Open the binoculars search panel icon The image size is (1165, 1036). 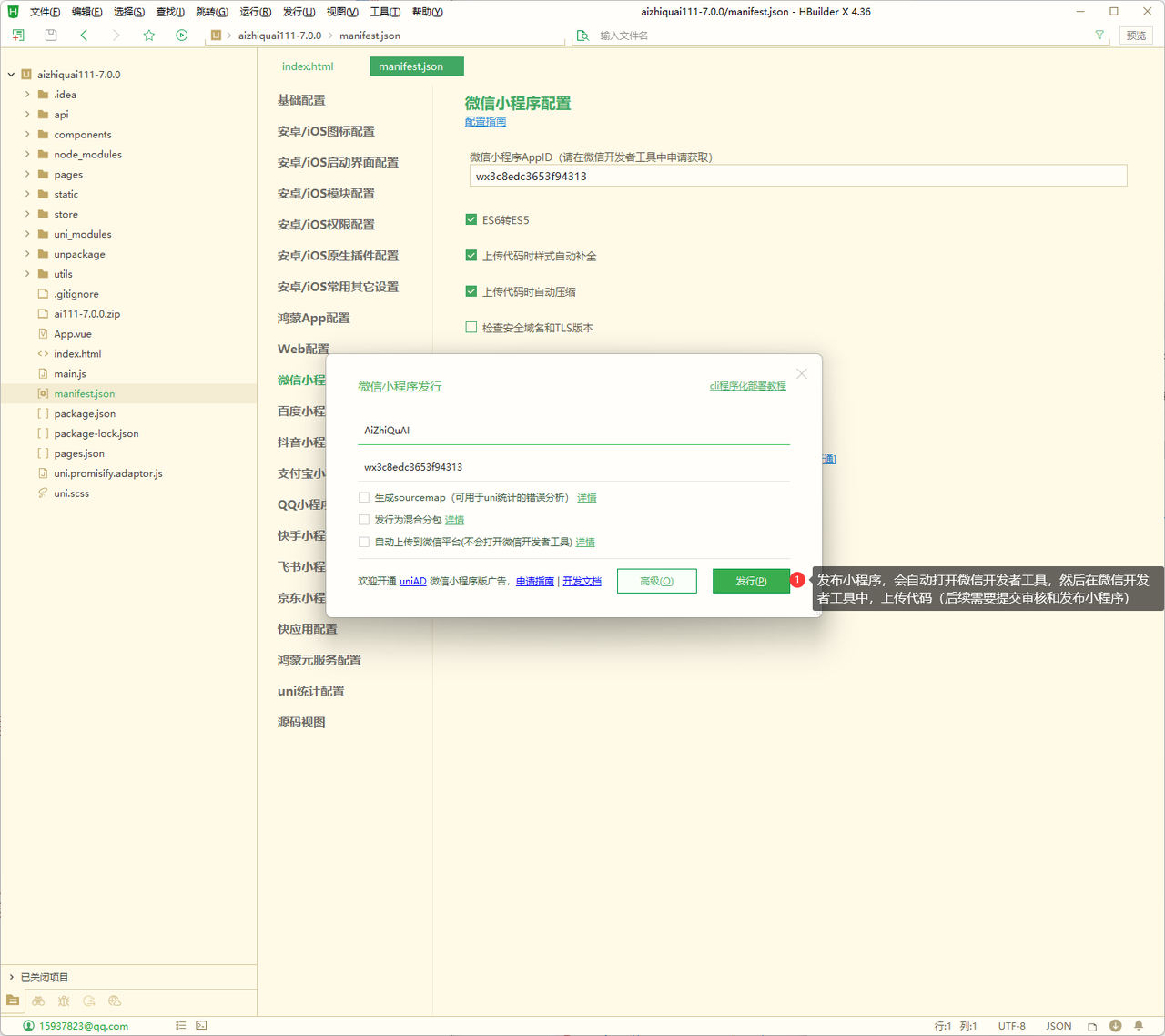tap(38, 1000)
